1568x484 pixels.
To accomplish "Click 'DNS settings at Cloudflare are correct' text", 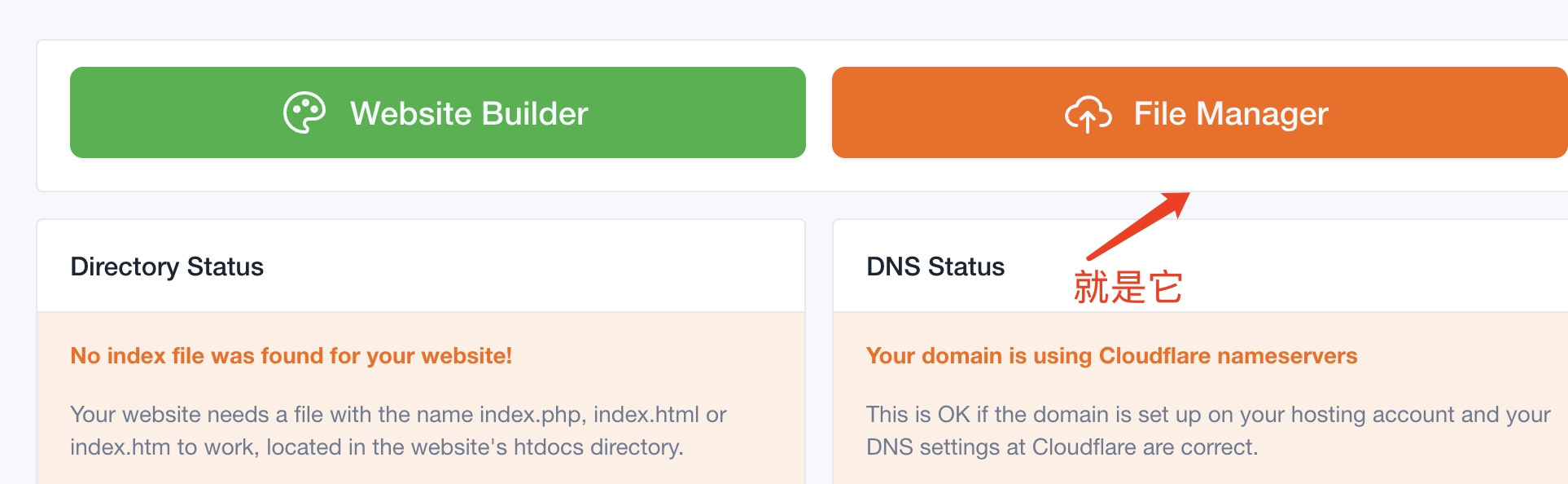I will point(1062,447).
